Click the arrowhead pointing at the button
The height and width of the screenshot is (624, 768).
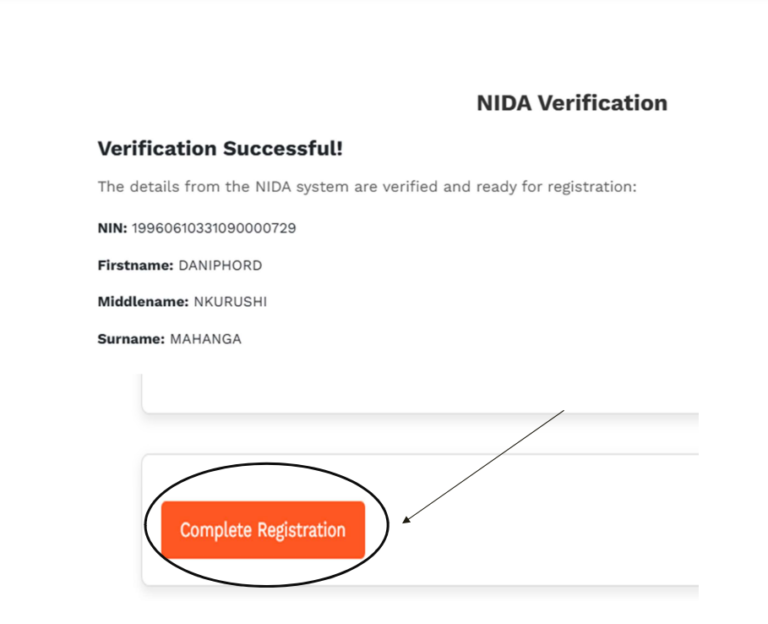click(x=405, y=519)
